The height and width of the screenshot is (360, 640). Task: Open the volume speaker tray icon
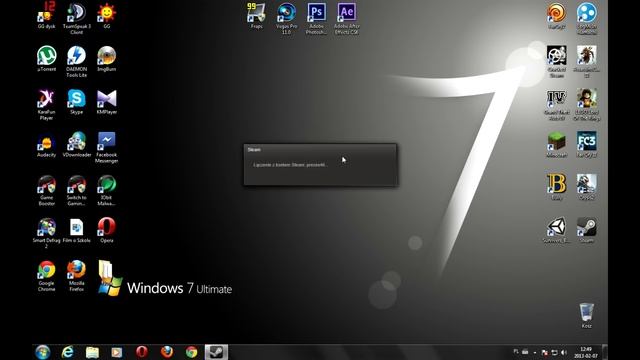pyautogui.click(x=564, y=352)
